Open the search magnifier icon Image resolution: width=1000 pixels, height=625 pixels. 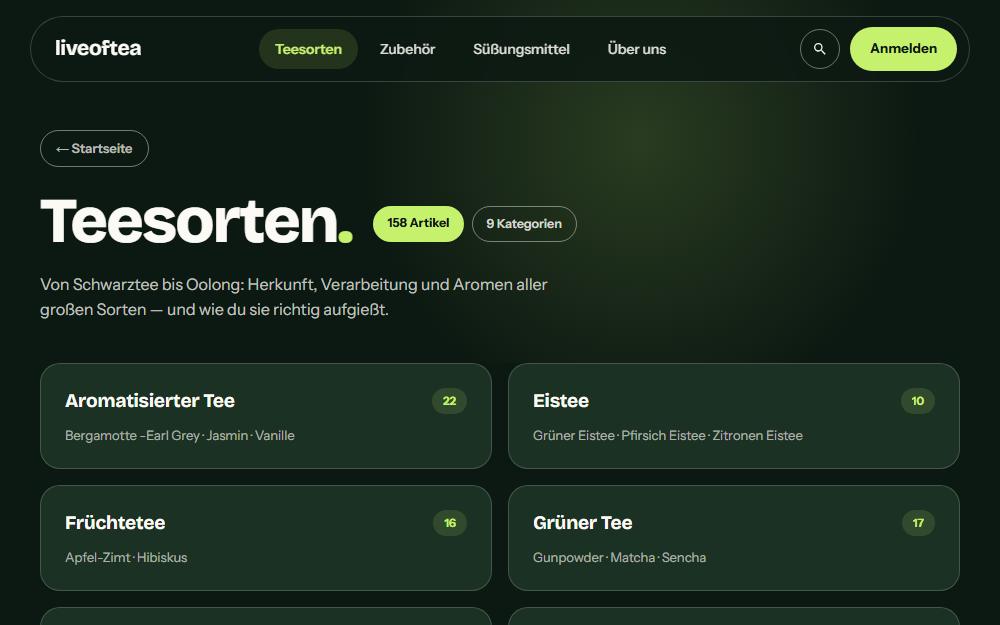click(x=820, y=48)
